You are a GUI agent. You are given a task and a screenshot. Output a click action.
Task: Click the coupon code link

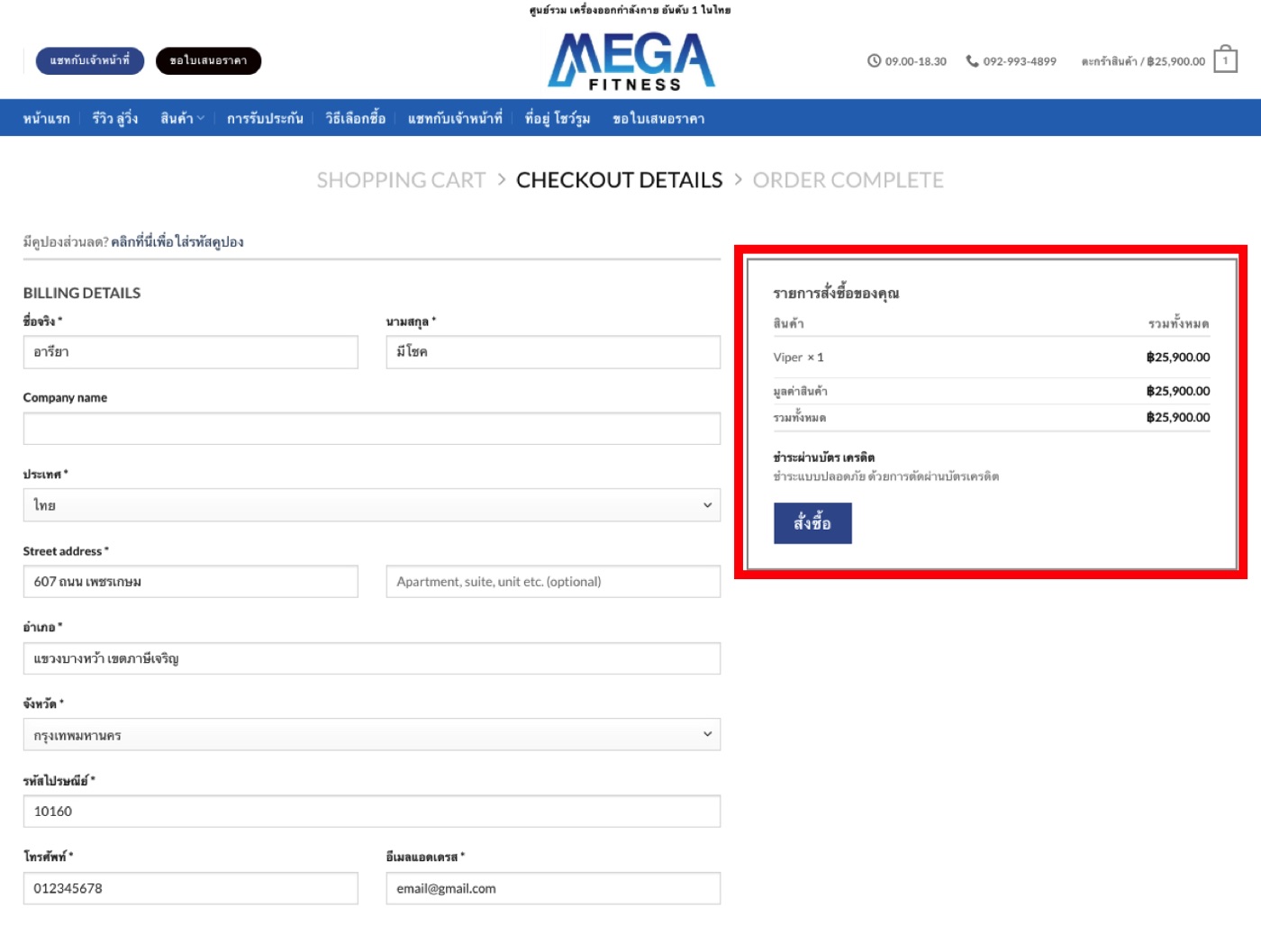coord(177,242)
